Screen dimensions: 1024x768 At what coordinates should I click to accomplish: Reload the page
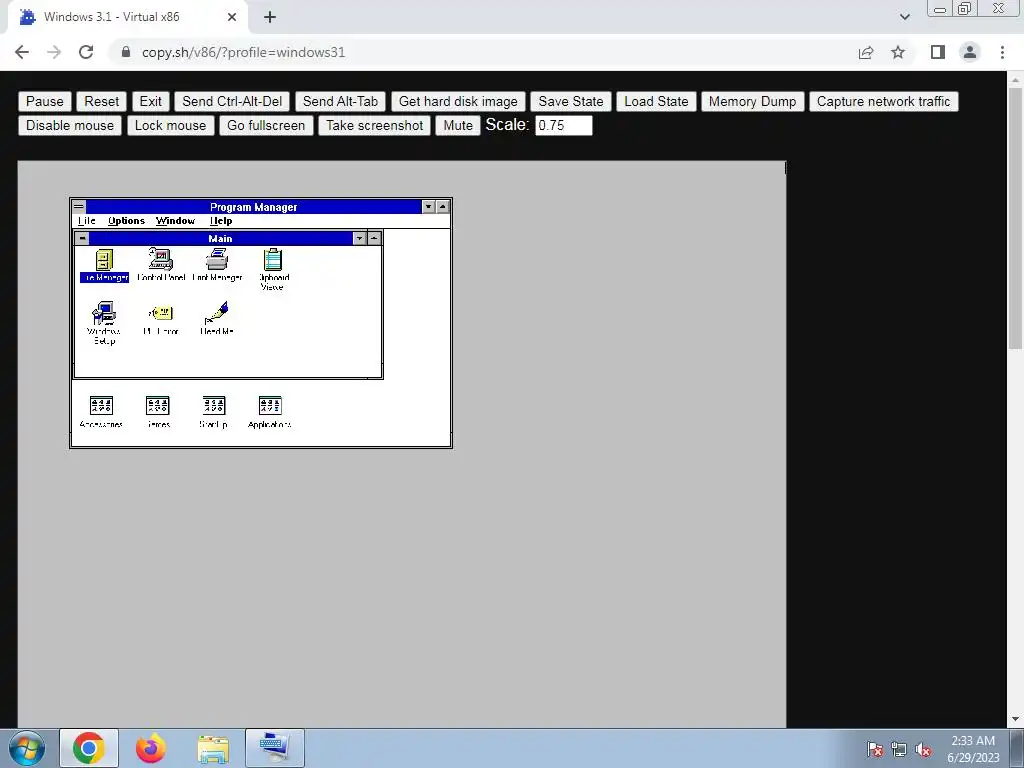pos(86,52)
